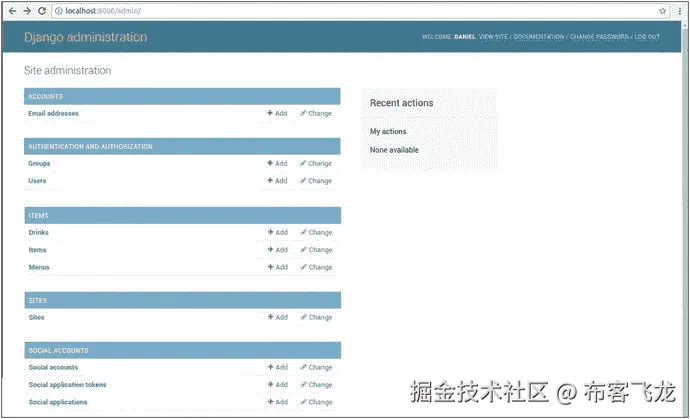Open the Sites section header
The image size is (690, 419).
click(x=37, y=301)
